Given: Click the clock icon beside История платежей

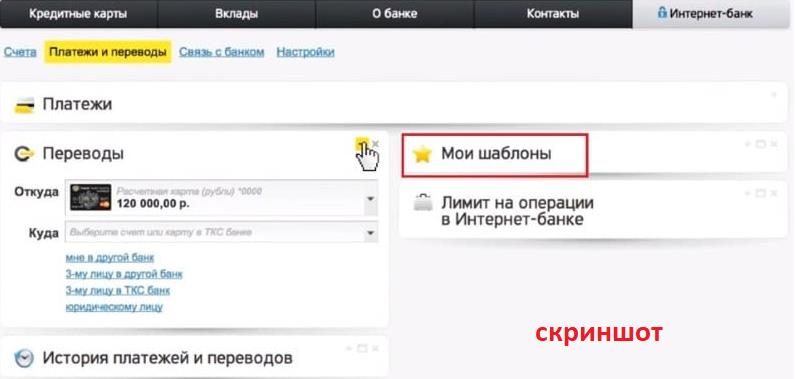Looking at the screenshot, I should 24,359.
